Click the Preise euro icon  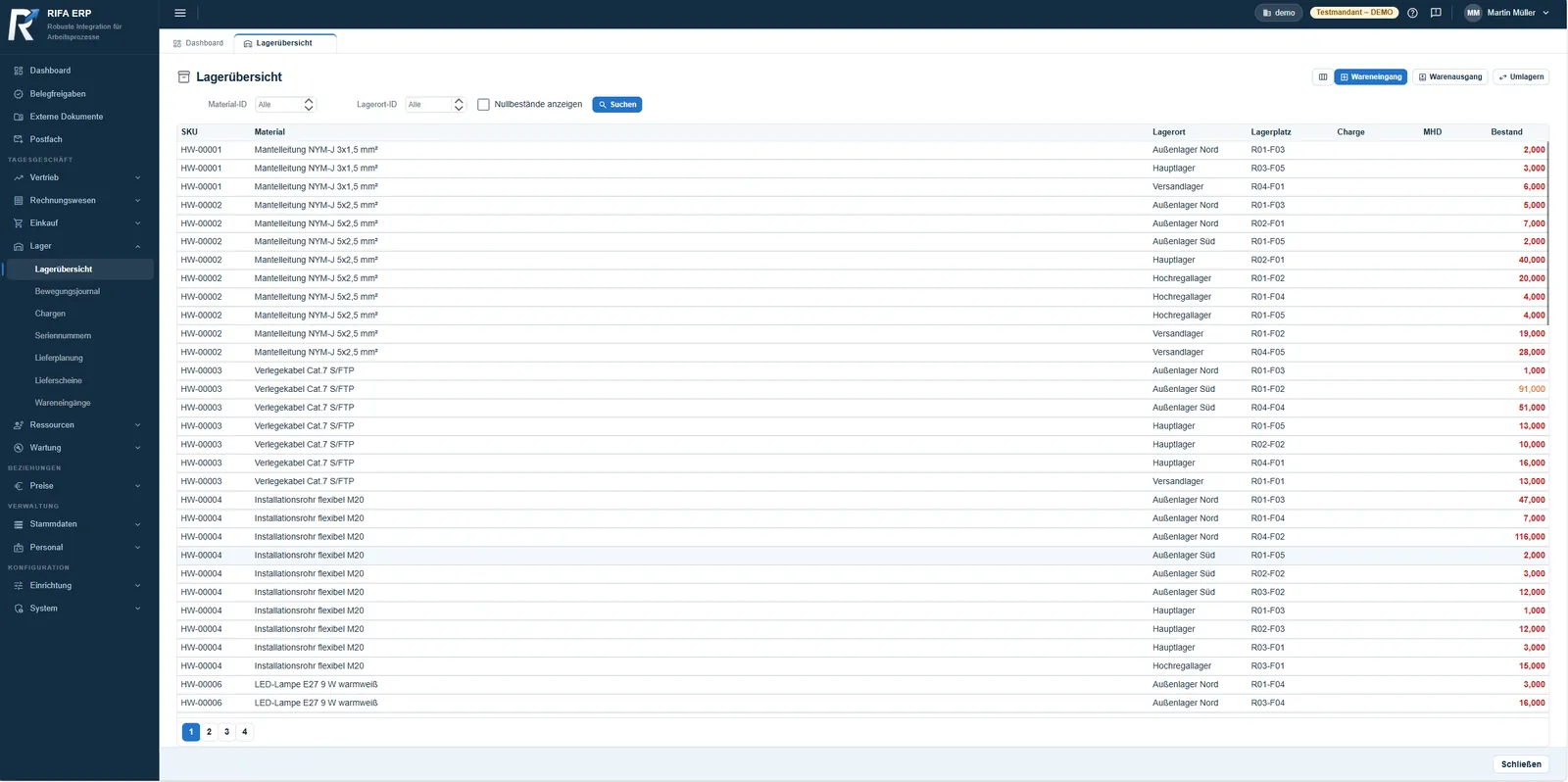(18, 486)
